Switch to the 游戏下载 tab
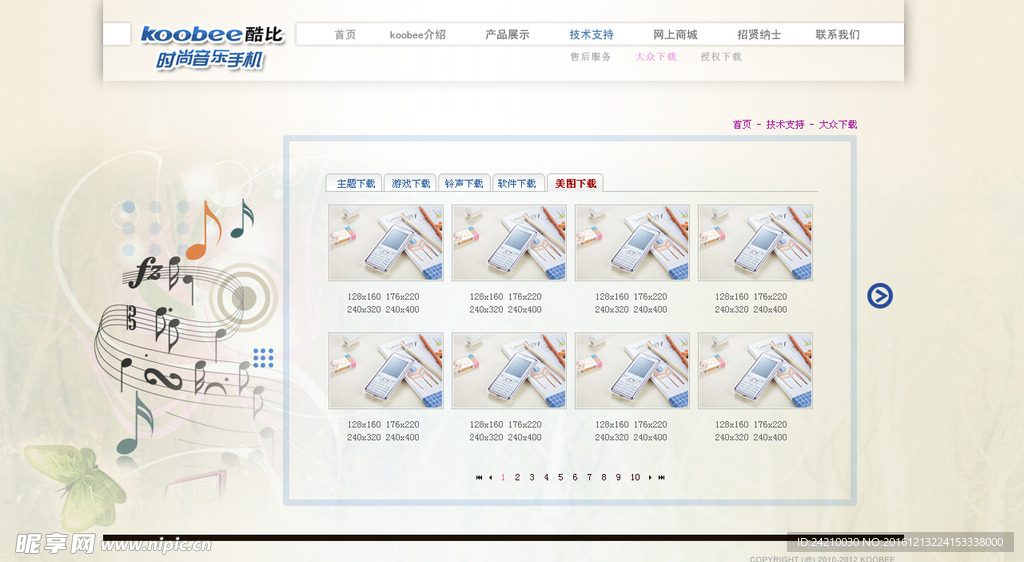 click(410, 184)
